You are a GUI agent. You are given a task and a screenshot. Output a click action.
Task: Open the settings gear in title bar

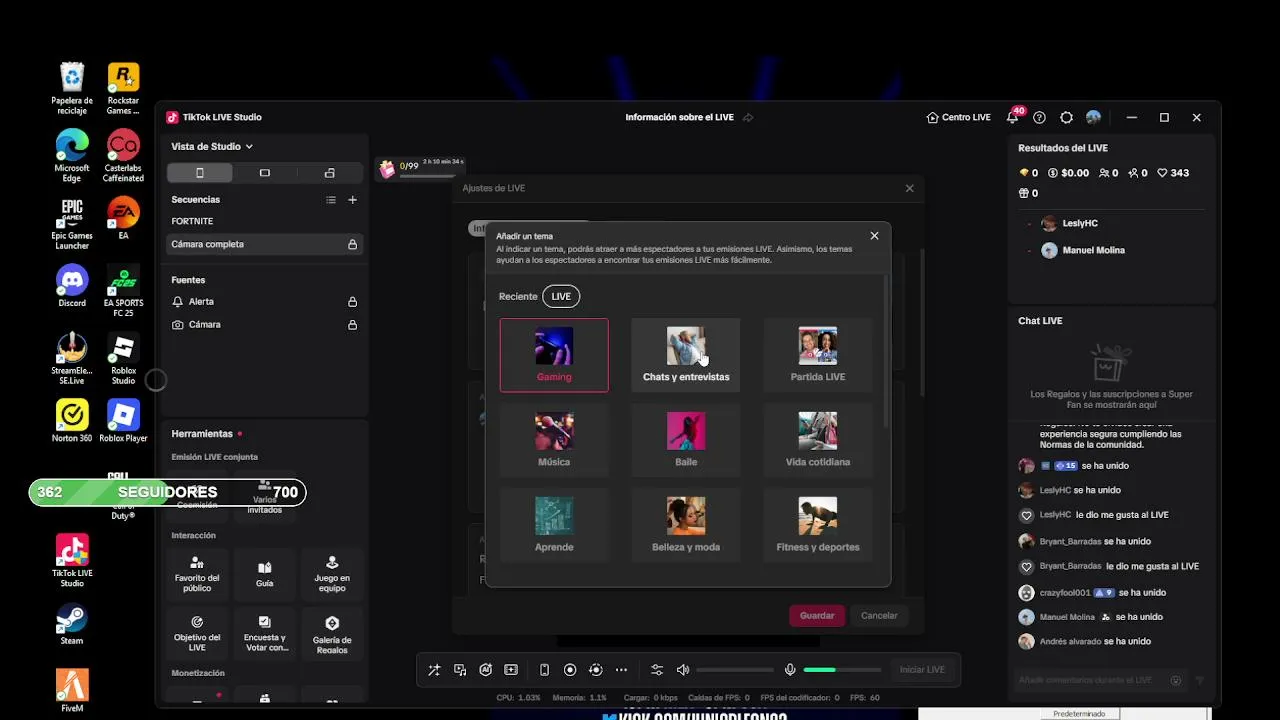click(x=1066, y=117)
